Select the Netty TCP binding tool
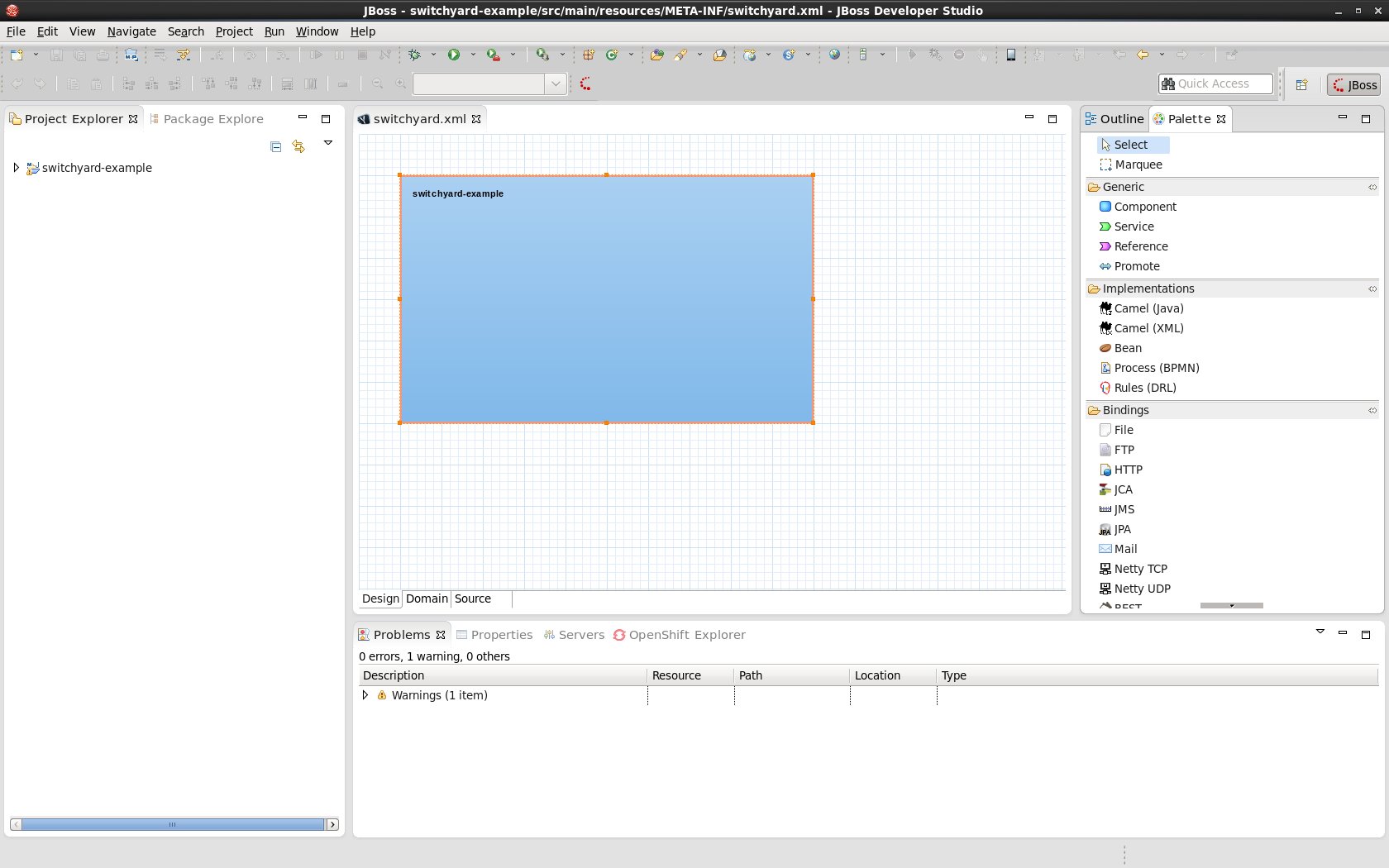This screenshot has width=1389, height=868. 1133,569
